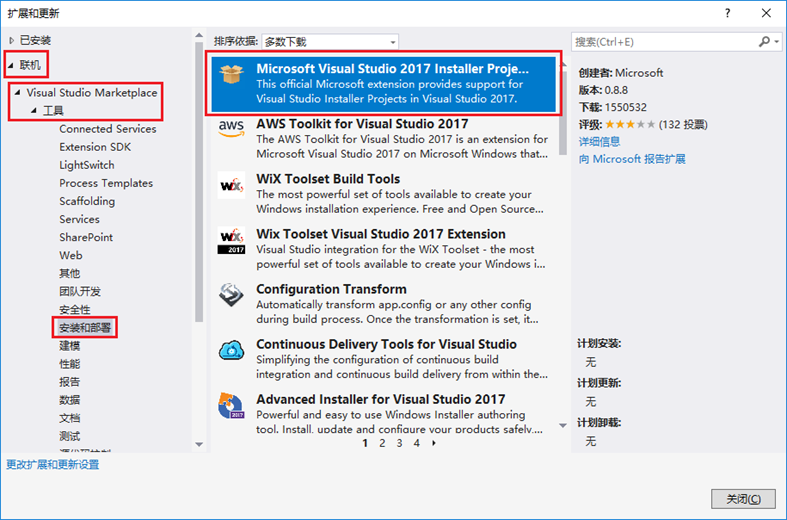Viewport: 787px width, 520px height.
Task: Select Extension SDK category
Action: [x=95, y=147]
